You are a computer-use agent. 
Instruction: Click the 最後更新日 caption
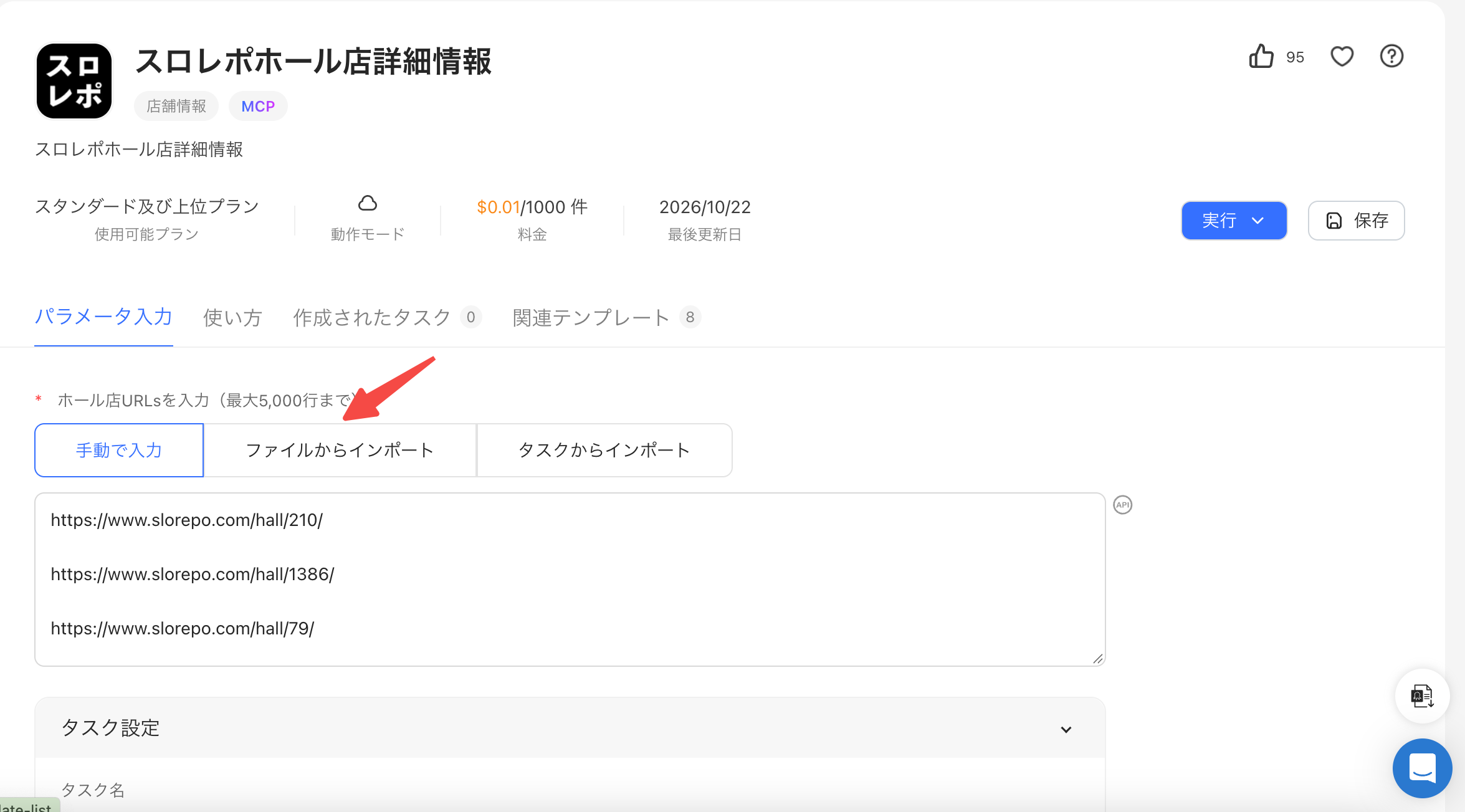(x=705, y=234)
